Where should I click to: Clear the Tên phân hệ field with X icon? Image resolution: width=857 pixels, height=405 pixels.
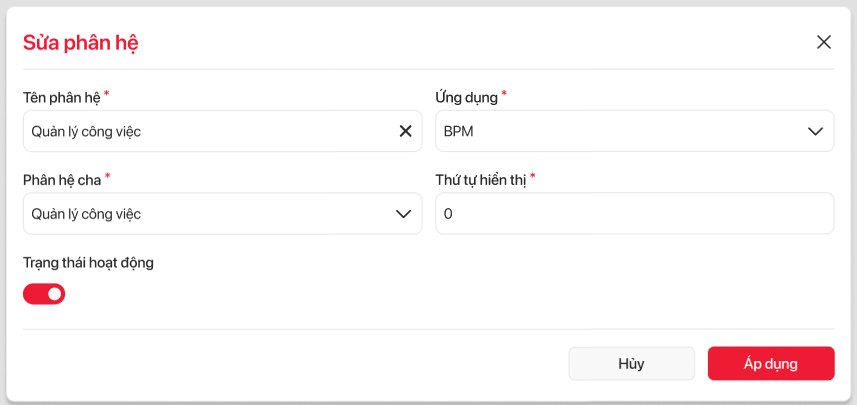point(406,131)
